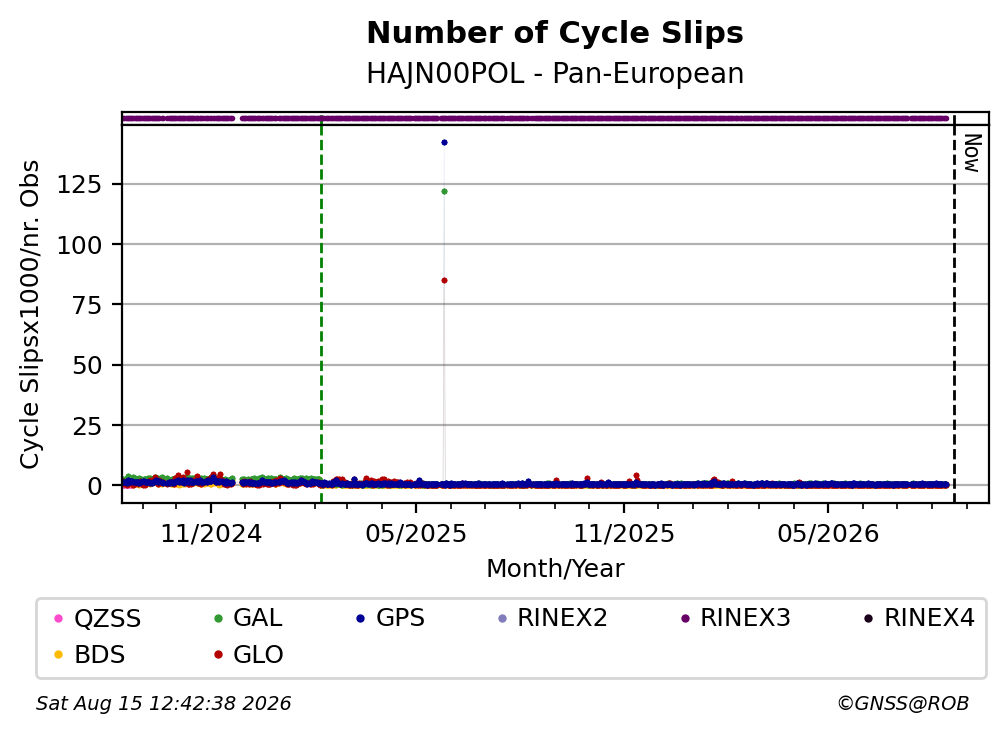The image size is (1008, 734).
Task: Click the QZSS pink legend marker
Action: coord(58,618)
